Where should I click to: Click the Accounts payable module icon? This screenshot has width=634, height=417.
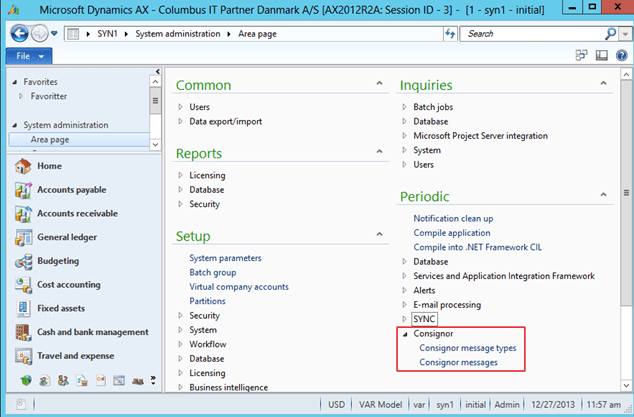(22, 190)
